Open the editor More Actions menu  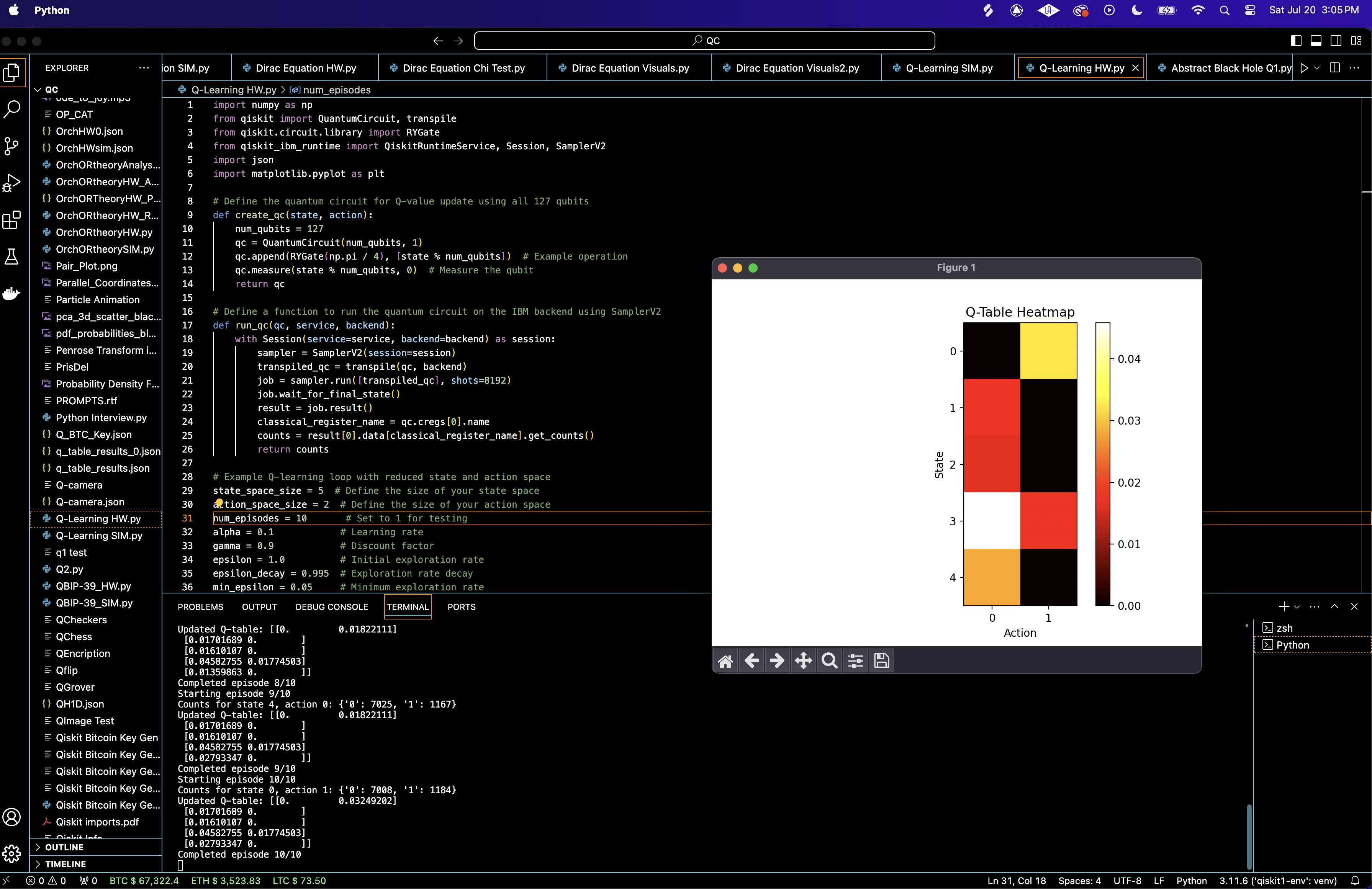coord(1355,68)
